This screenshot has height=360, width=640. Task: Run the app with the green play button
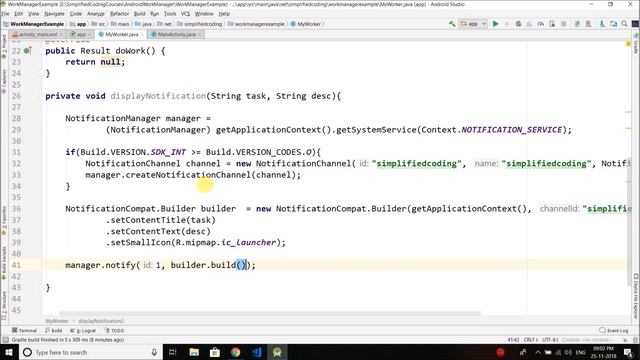(496, 24)
